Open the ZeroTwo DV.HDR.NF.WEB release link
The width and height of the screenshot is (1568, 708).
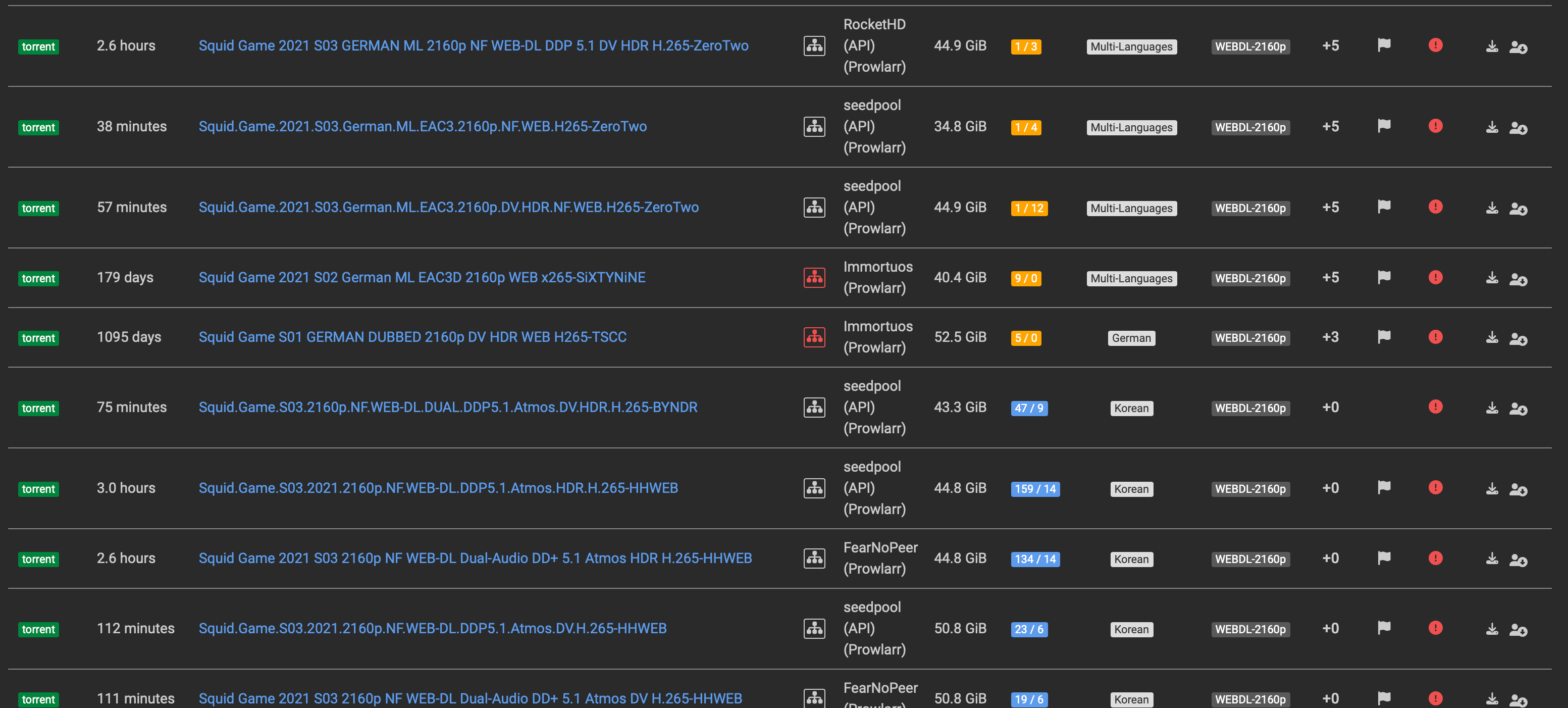[448, 208]
